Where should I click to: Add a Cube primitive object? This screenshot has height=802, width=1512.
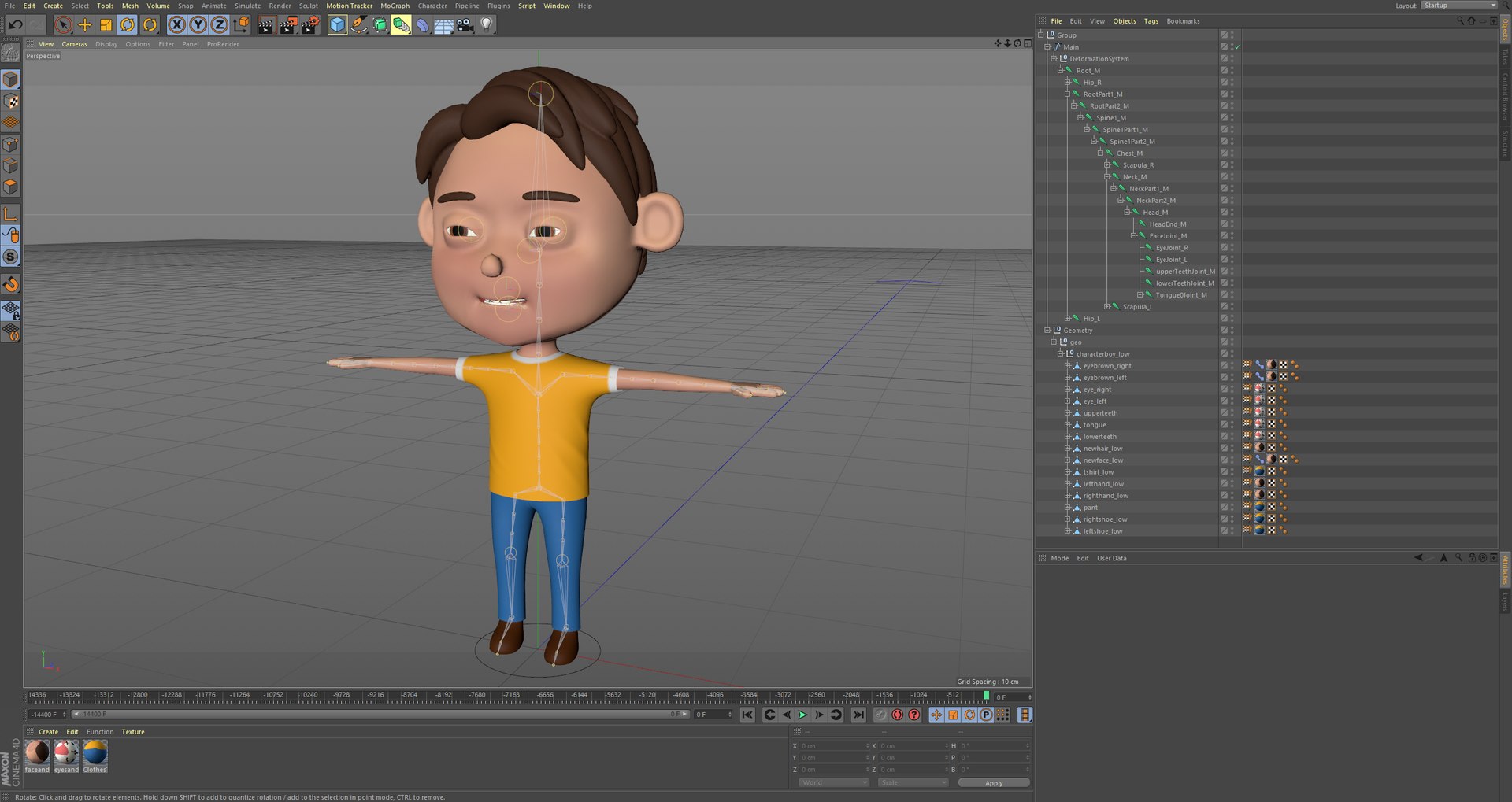coord(337,25)
